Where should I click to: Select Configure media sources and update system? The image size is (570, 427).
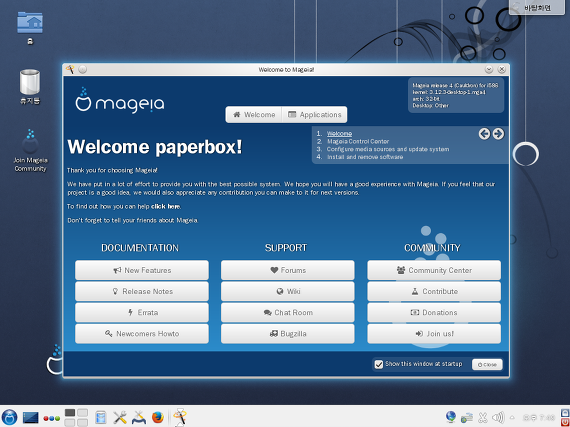[x=388, y=149]
